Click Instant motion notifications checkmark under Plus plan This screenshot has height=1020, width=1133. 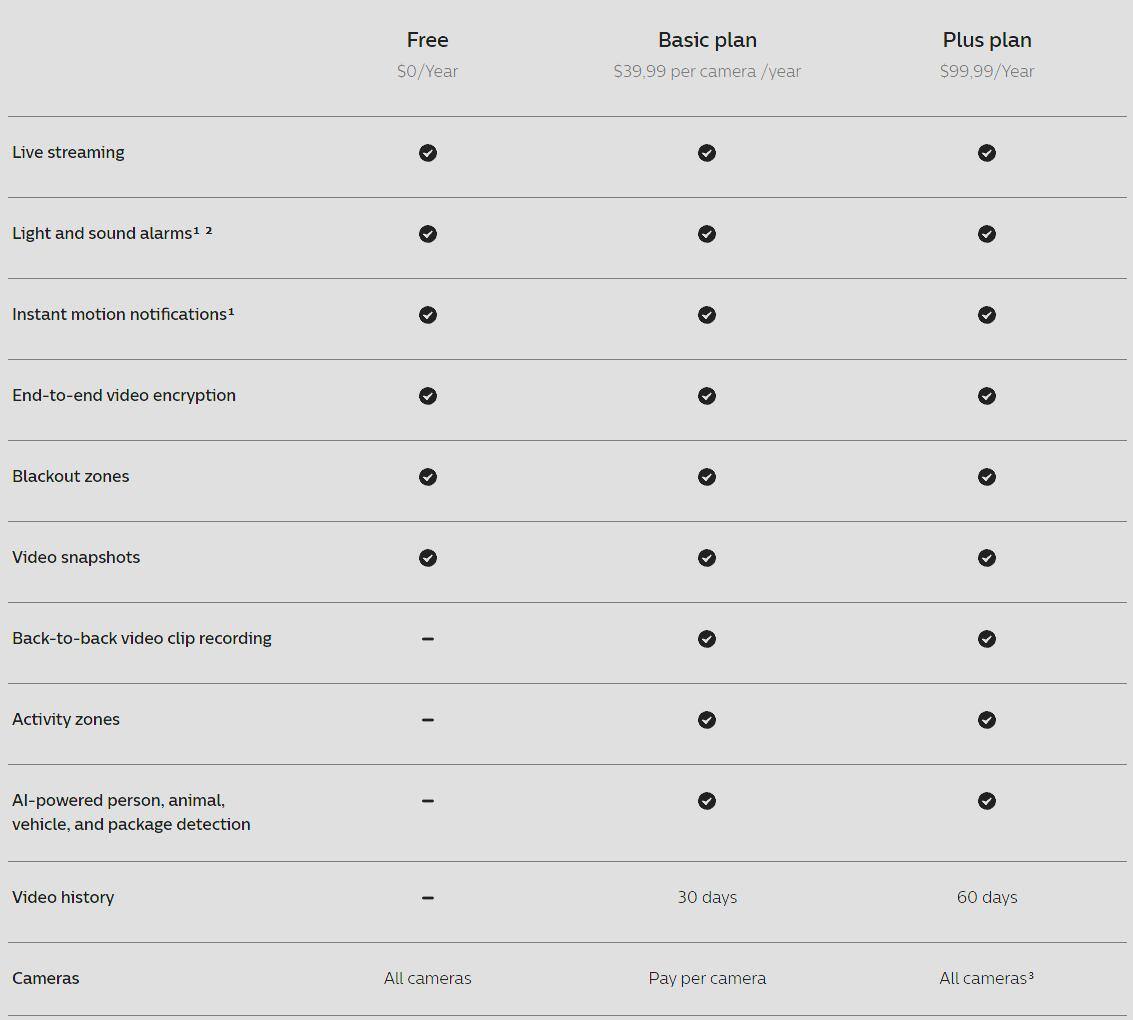987,315
